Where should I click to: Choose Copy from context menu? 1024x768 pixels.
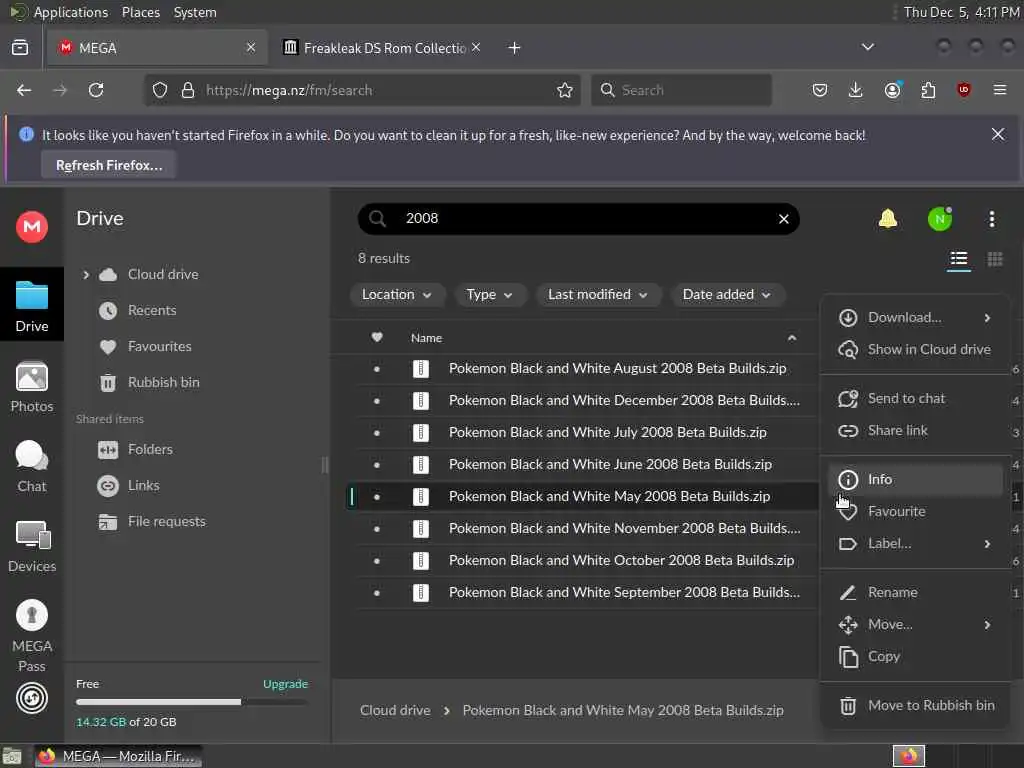[916, 656]
